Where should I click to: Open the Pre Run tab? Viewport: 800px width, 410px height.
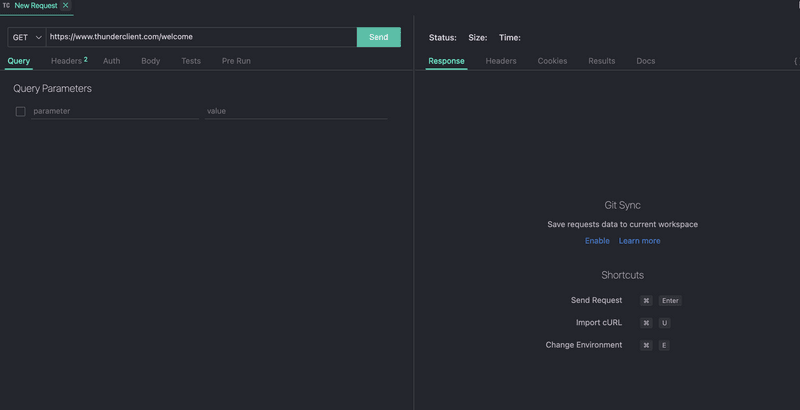click(236, 61)
